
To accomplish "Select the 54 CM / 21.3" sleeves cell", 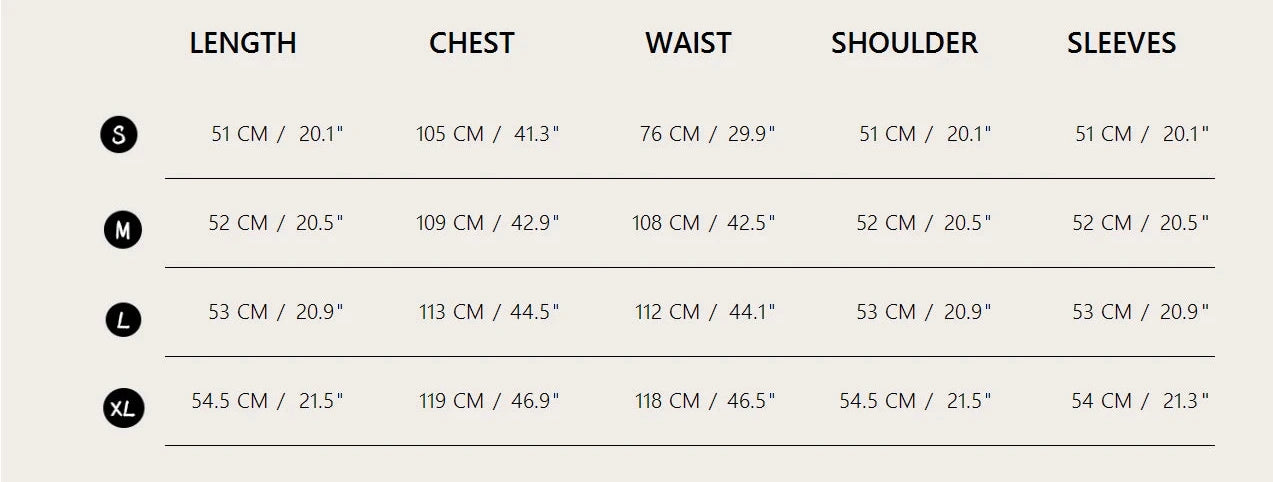I will click(1141, 401).
